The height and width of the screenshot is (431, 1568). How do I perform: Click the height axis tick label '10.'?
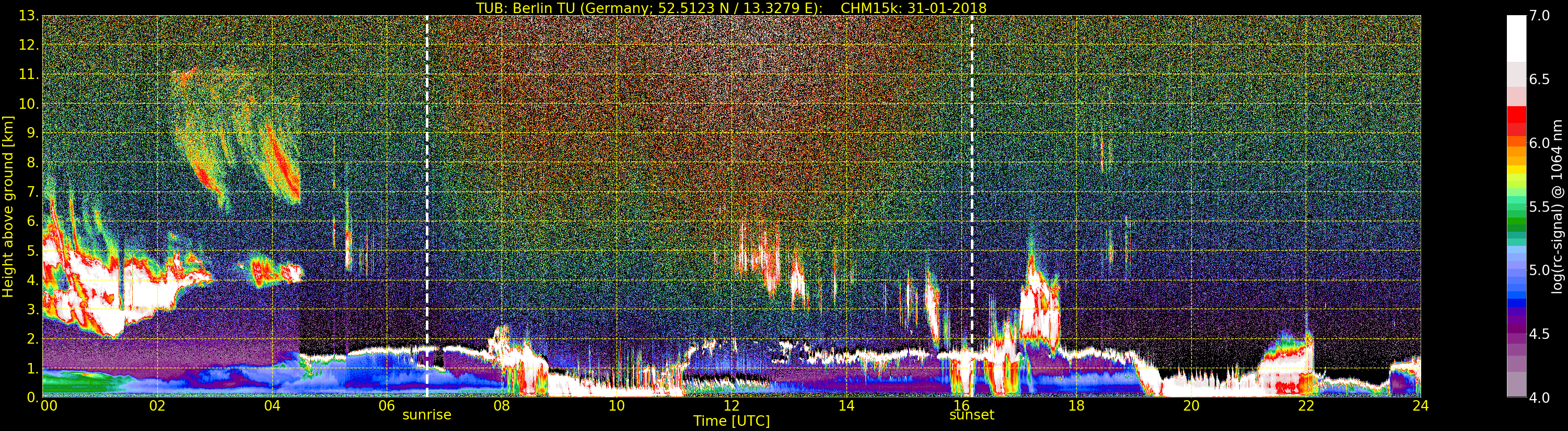(x=29, y=104)
